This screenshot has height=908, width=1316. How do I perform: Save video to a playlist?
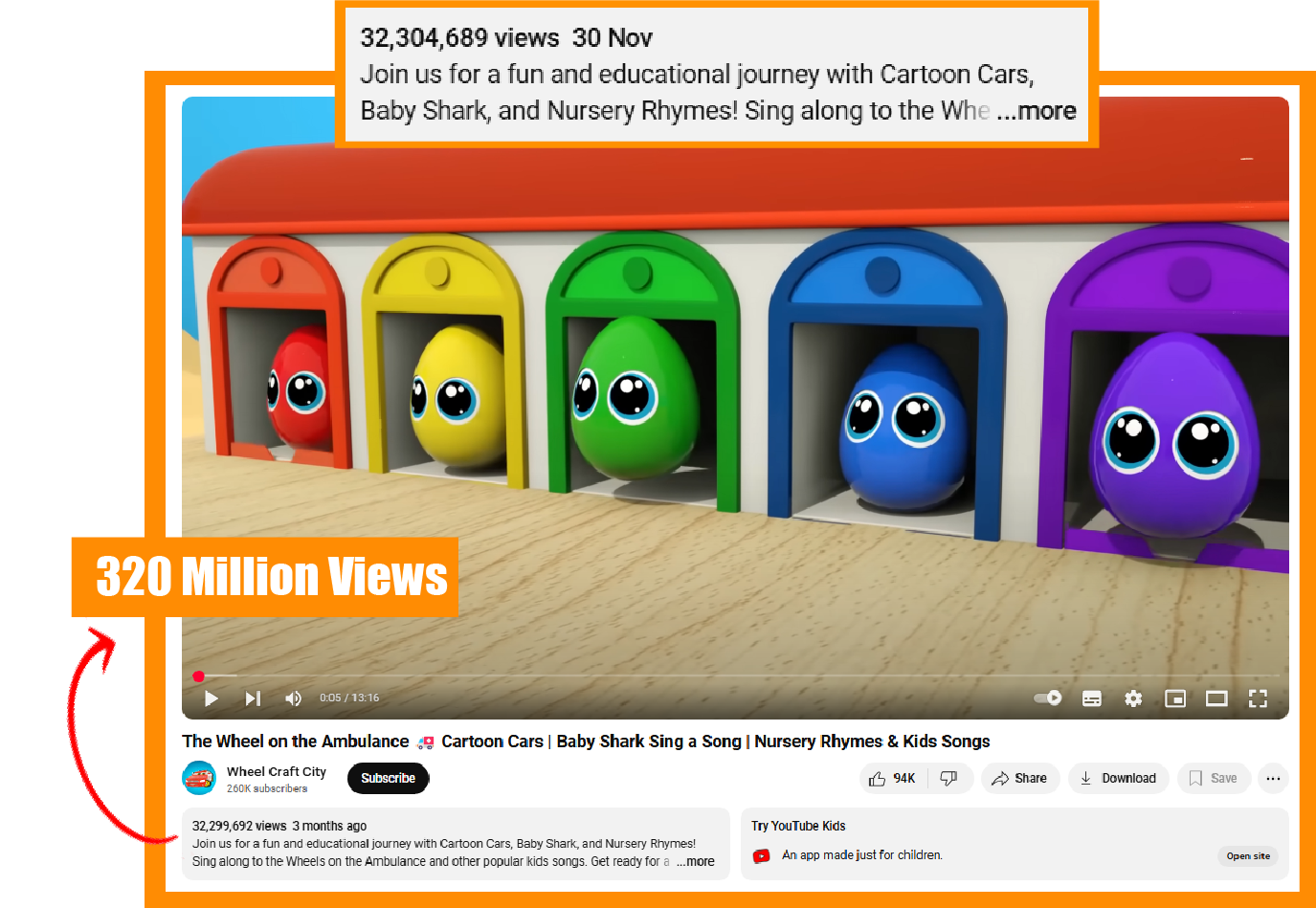point(1213,779)
